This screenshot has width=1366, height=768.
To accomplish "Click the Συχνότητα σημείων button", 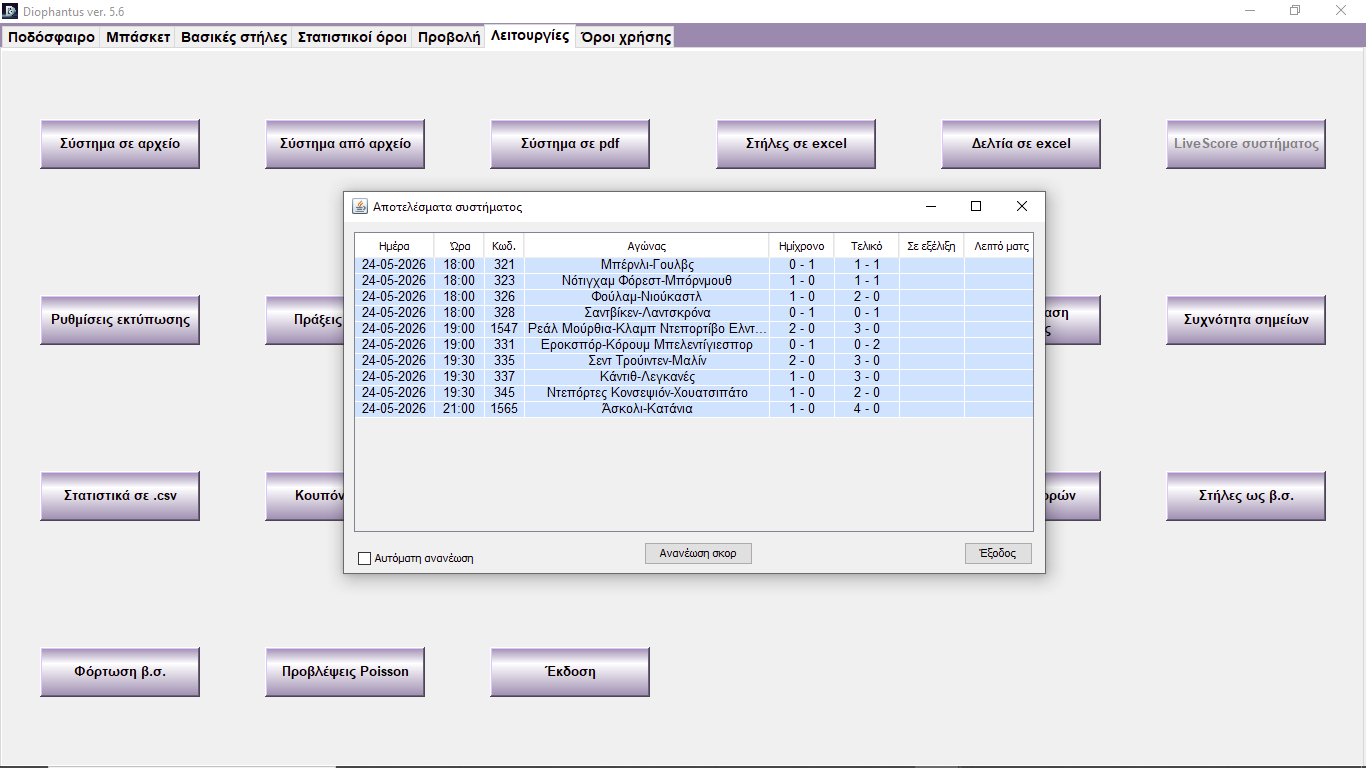I will [1246, 320].
